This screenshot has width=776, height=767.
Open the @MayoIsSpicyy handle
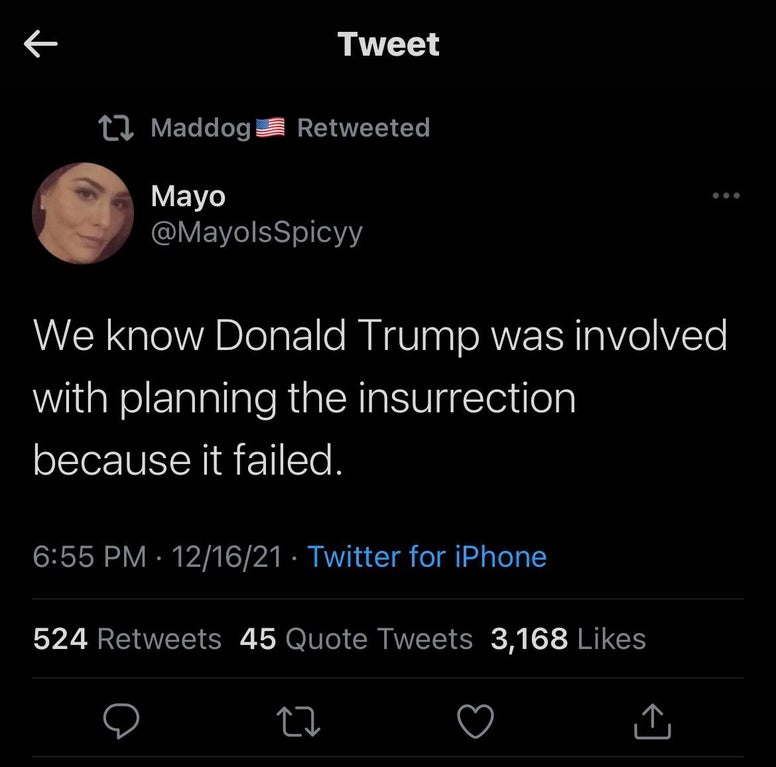pos(256,233)
